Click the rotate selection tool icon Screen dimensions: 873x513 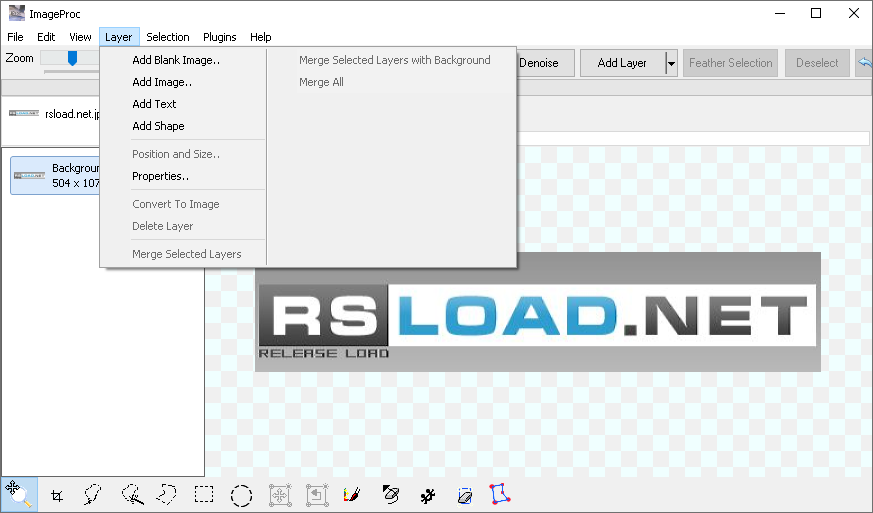(x=317, y=495)
